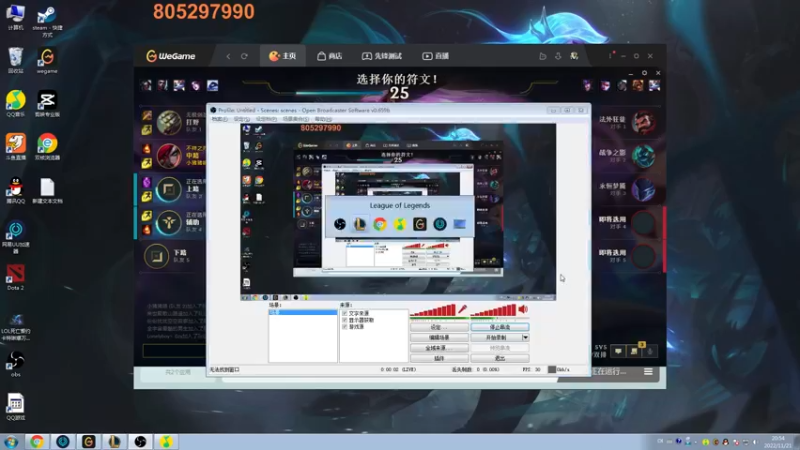Viewport: 800px width, 450px height.
Task: Expand the 开始录制 dropdown arrow
Action: (x=525, y=338)
